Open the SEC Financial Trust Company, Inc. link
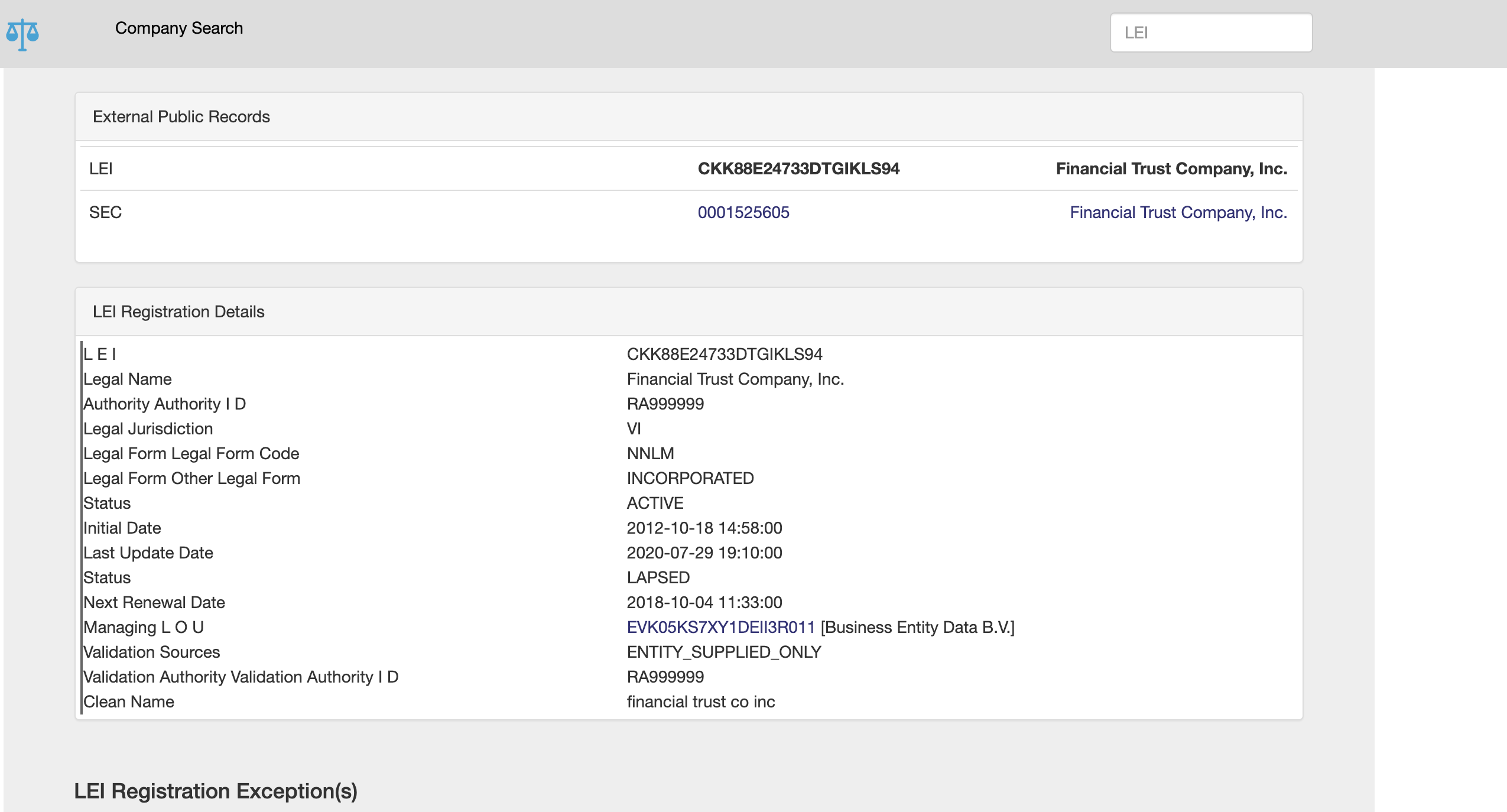 [1178, 212]
